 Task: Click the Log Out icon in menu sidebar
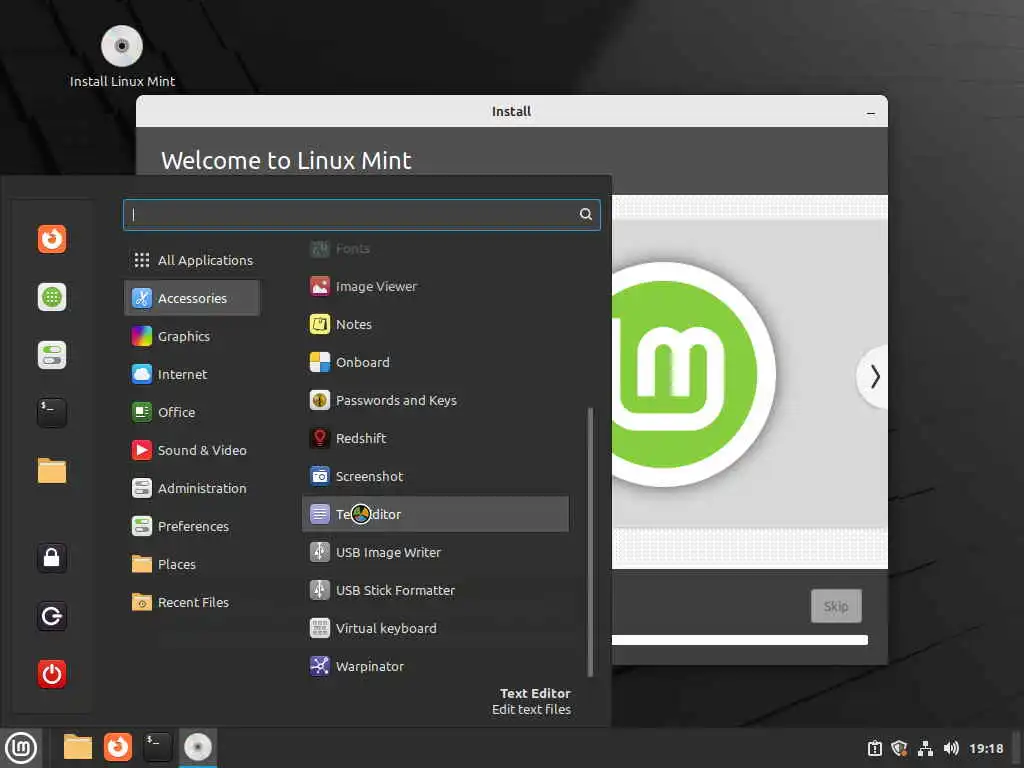pyautogui.click(x=52, y=616)
